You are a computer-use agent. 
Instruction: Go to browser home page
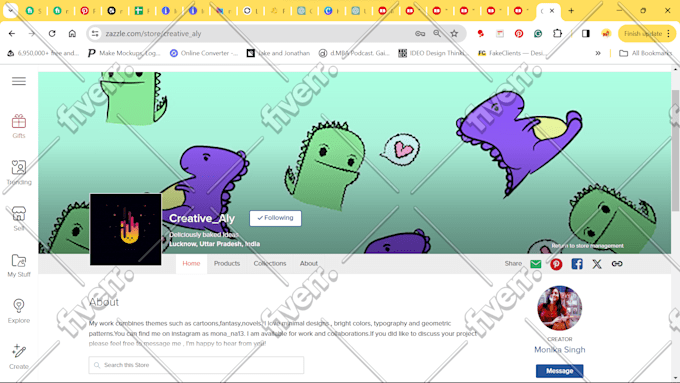(x=72, y=33)
